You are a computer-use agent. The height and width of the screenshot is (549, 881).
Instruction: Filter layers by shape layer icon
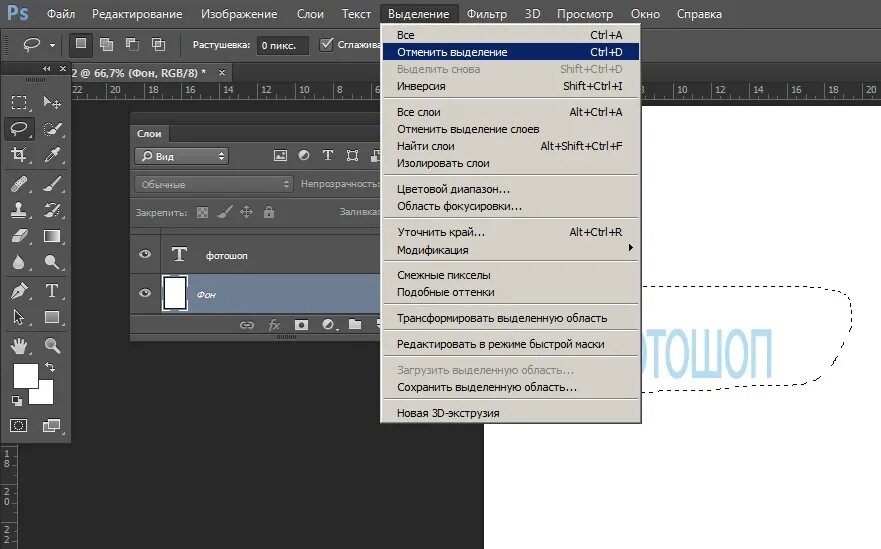point(352,156)
